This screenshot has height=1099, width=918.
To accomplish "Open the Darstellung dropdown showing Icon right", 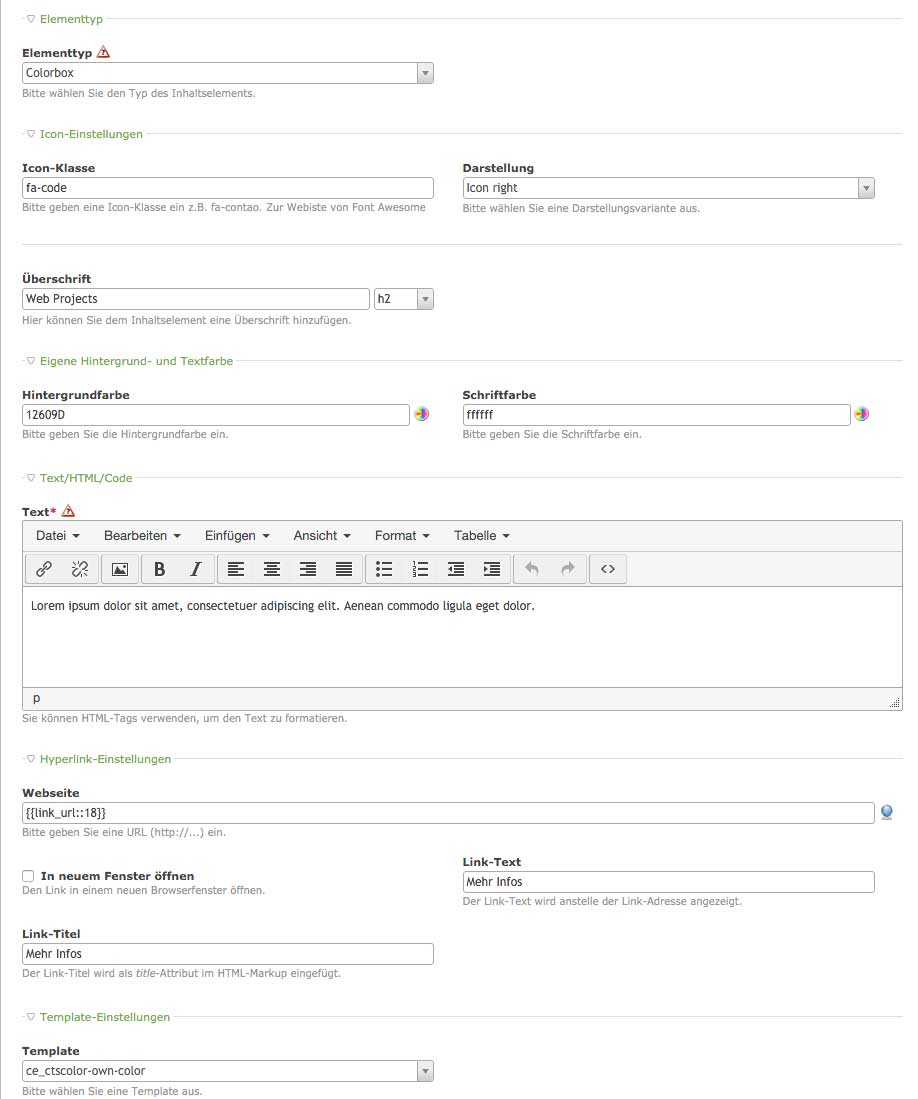I will tap(668, 188).
